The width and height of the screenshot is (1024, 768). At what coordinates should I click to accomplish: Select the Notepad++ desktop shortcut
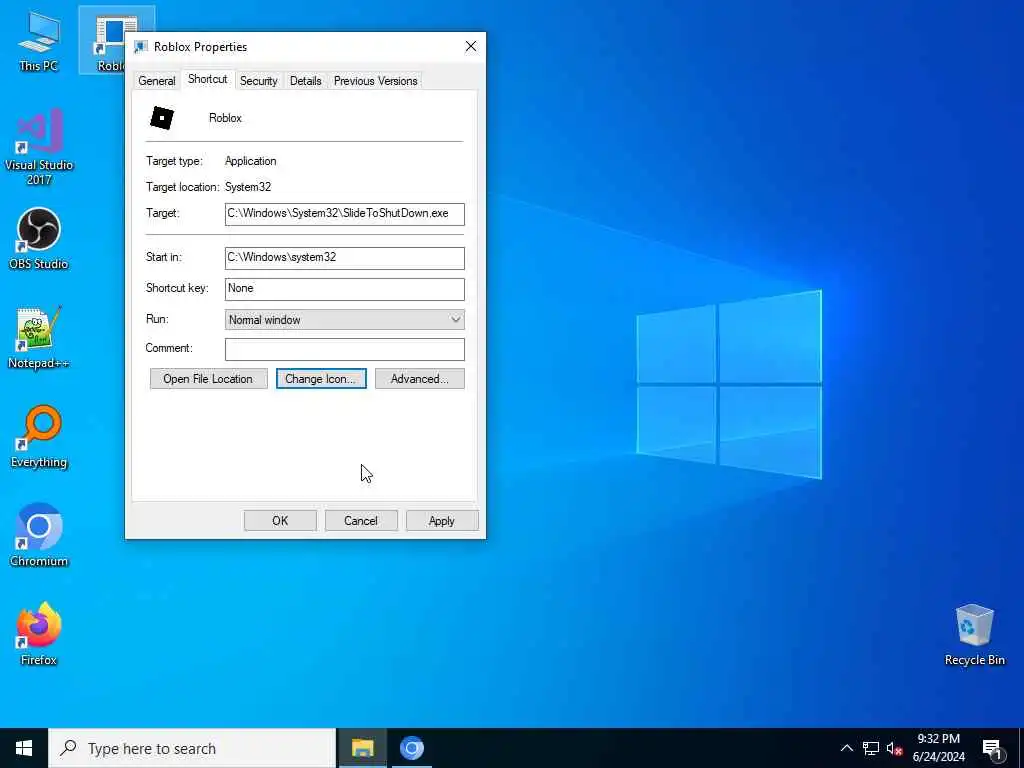point(39,338)
